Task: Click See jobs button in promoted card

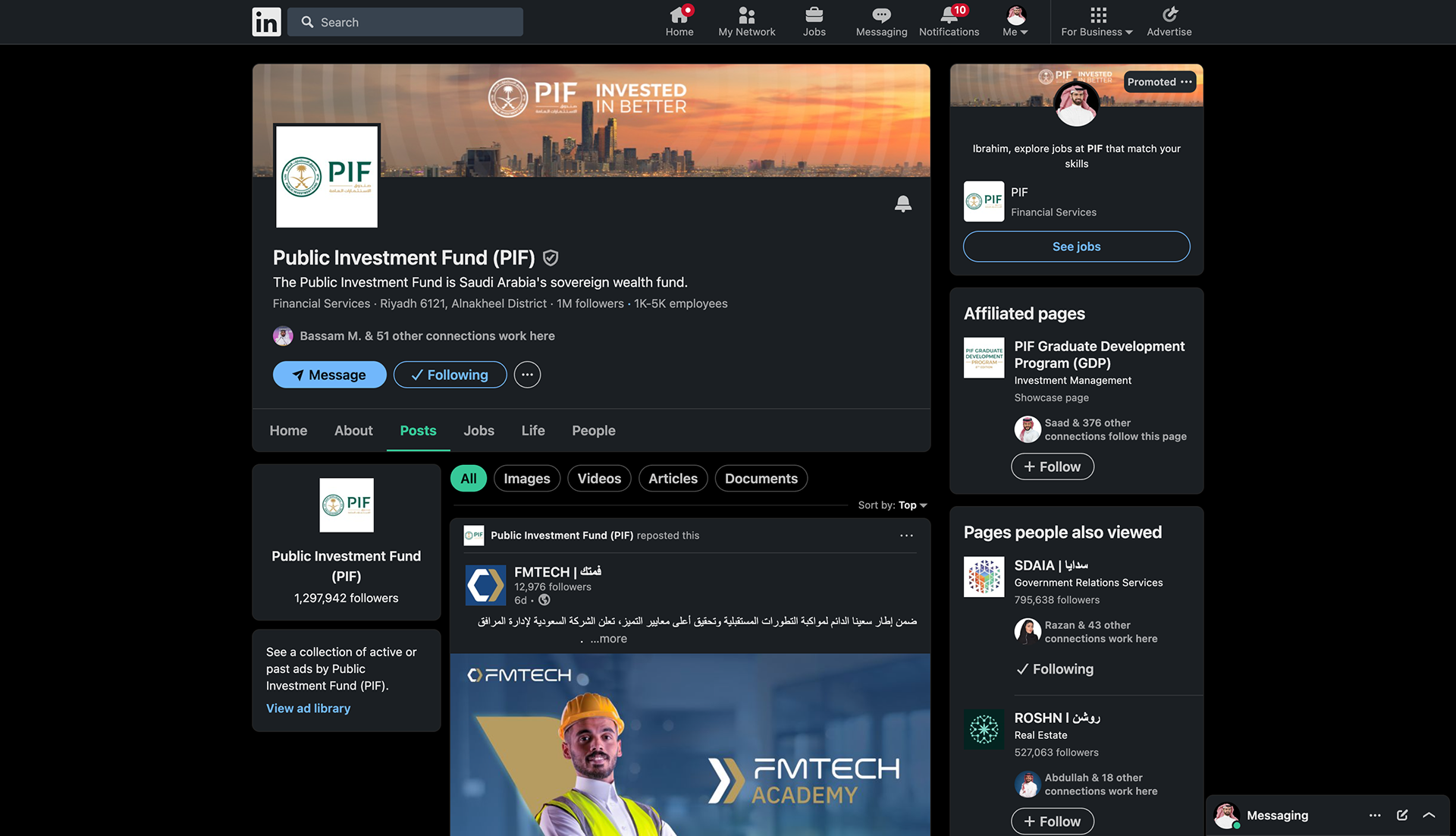Action: click(x=1076, y=247)
